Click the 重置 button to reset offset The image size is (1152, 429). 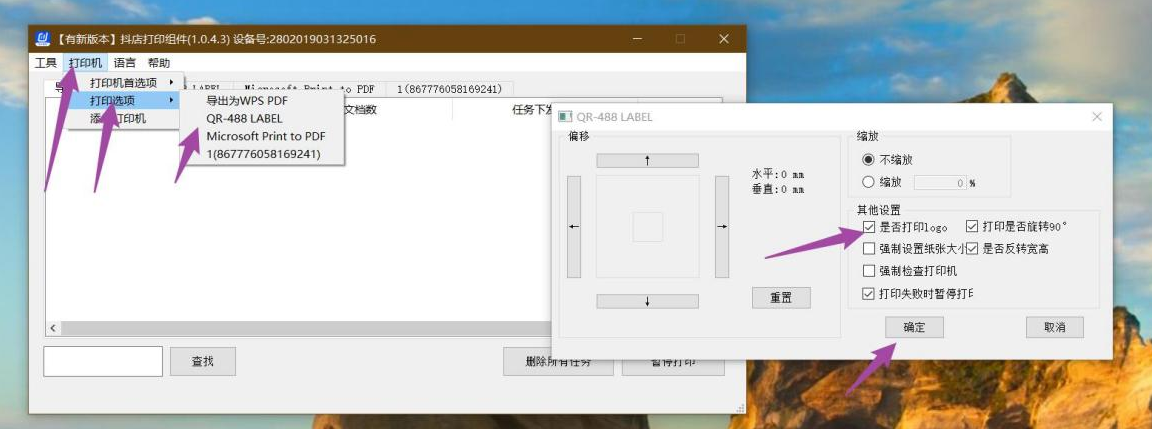781,298
